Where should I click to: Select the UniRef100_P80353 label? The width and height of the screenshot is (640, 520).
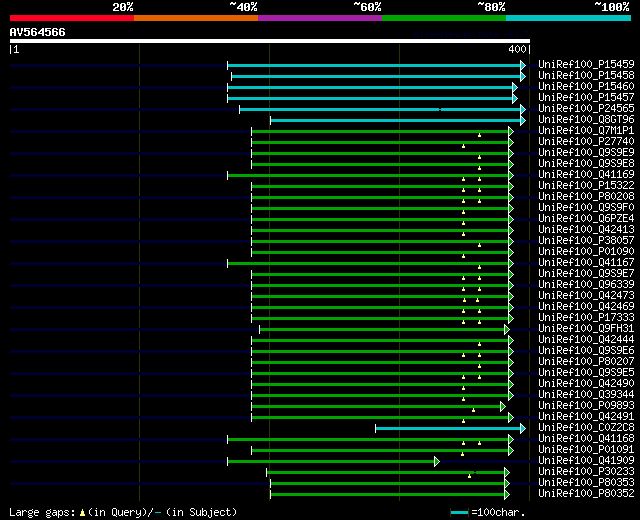(586, 483)
